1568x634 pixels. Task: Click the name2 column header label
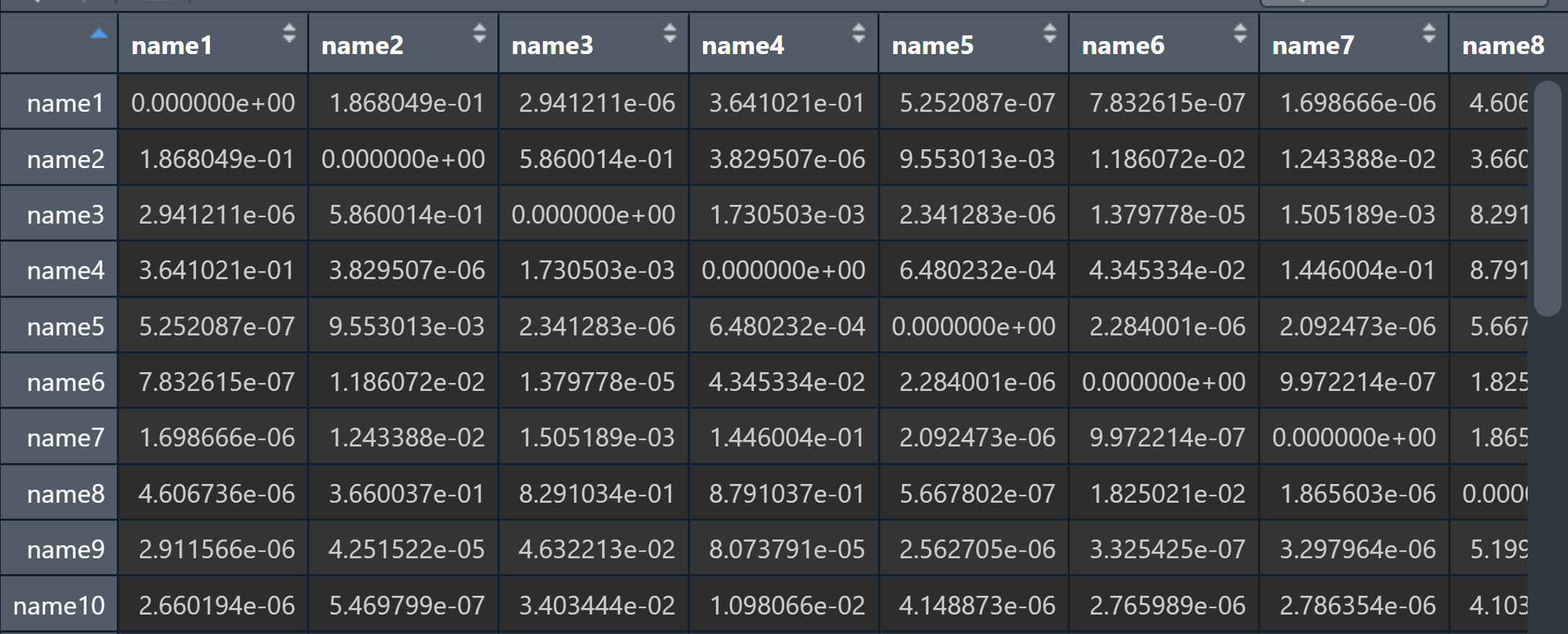pos(363,45)
